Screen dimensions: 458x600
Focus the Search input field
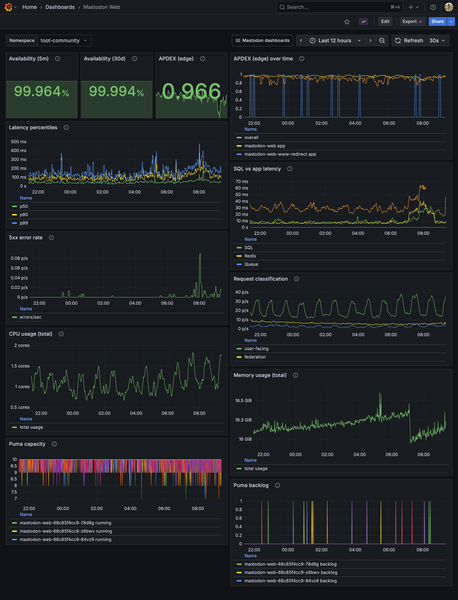(339, 7)
